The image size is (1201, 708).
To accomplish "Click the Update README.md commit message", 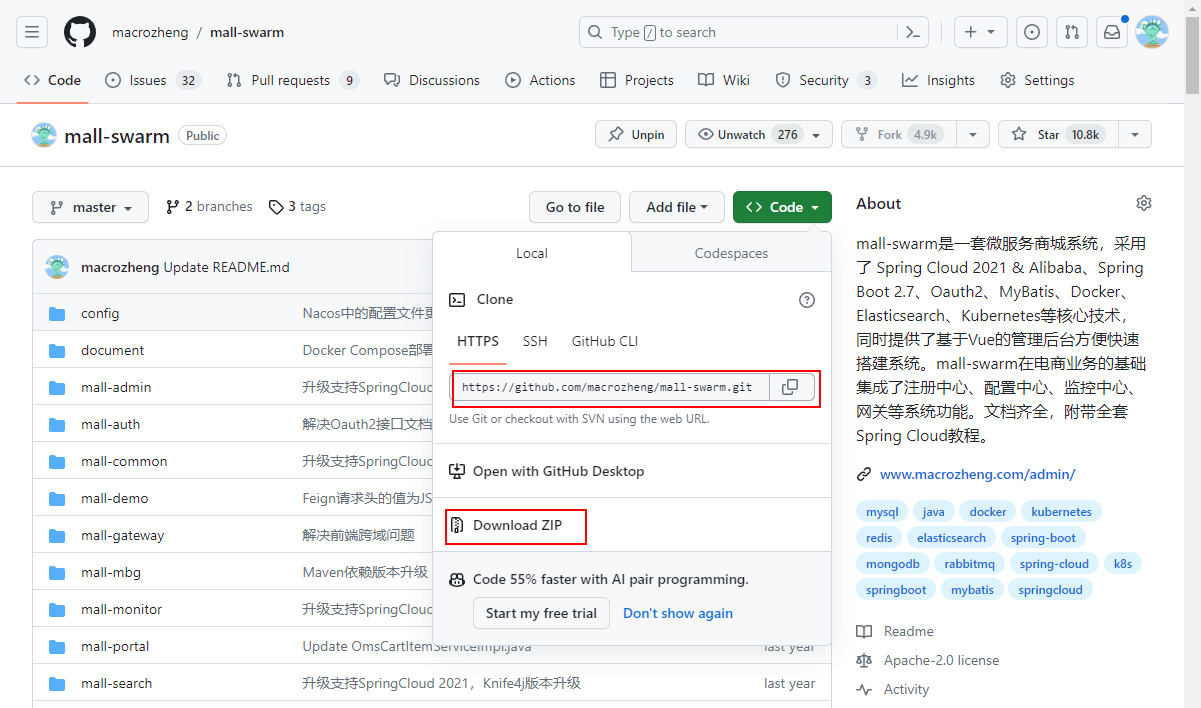I will pos(226,267).
